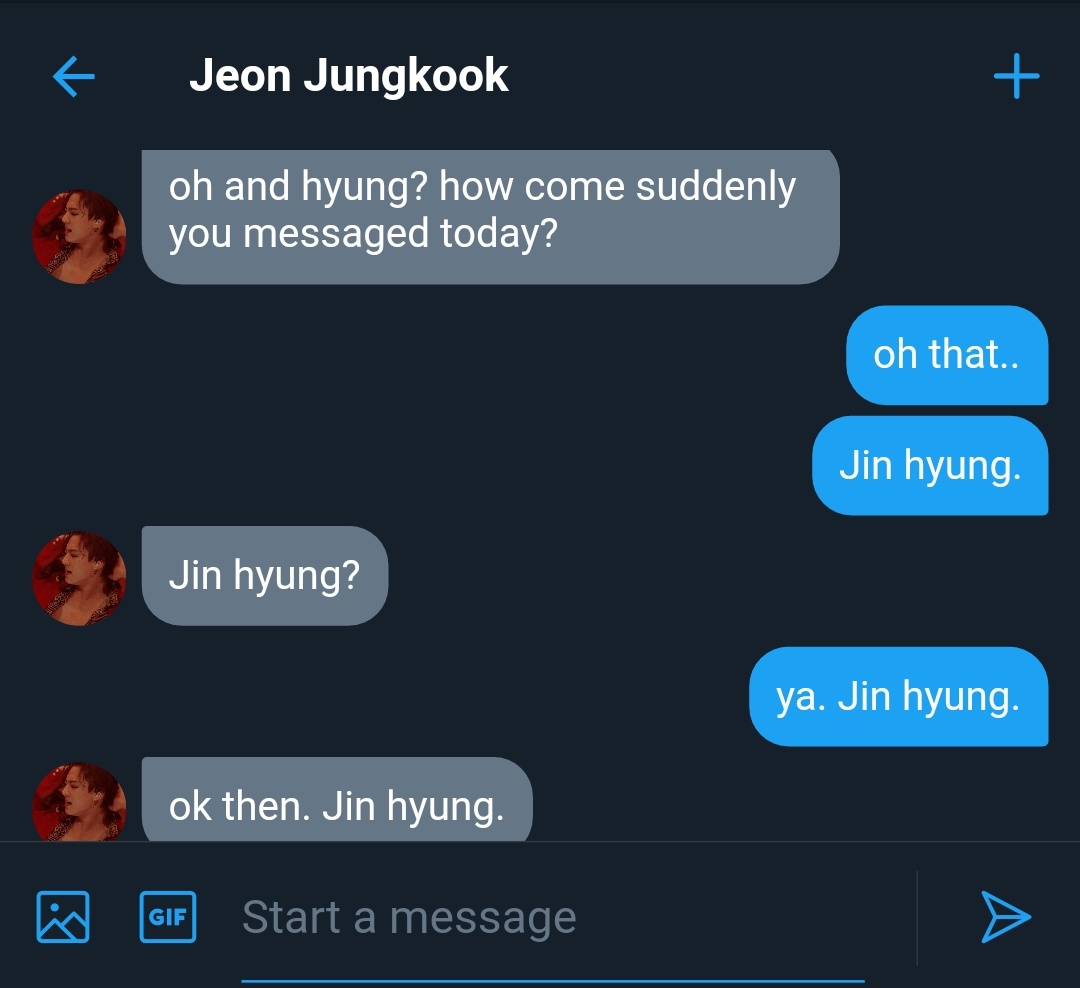
Task: Open the GIF picker icon
Action: click(167, 917)
